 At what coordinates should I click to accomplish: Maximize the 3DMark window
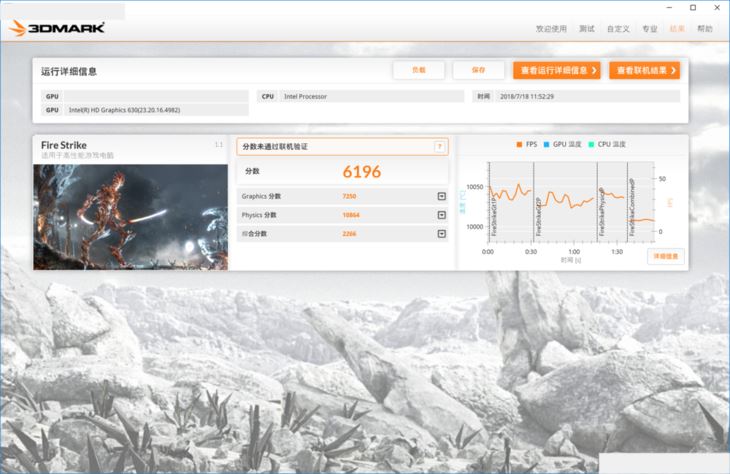click(x=693, y=7)
